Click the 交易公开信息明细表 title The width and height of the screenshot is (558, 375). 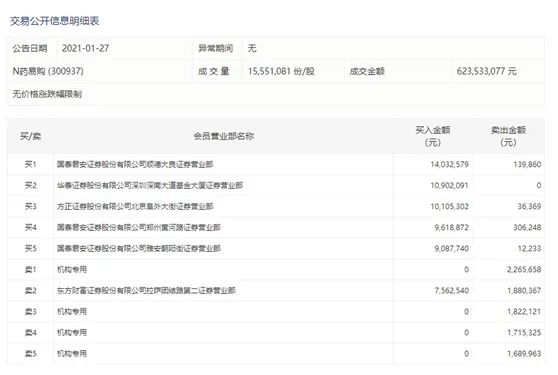coord(54,21)
